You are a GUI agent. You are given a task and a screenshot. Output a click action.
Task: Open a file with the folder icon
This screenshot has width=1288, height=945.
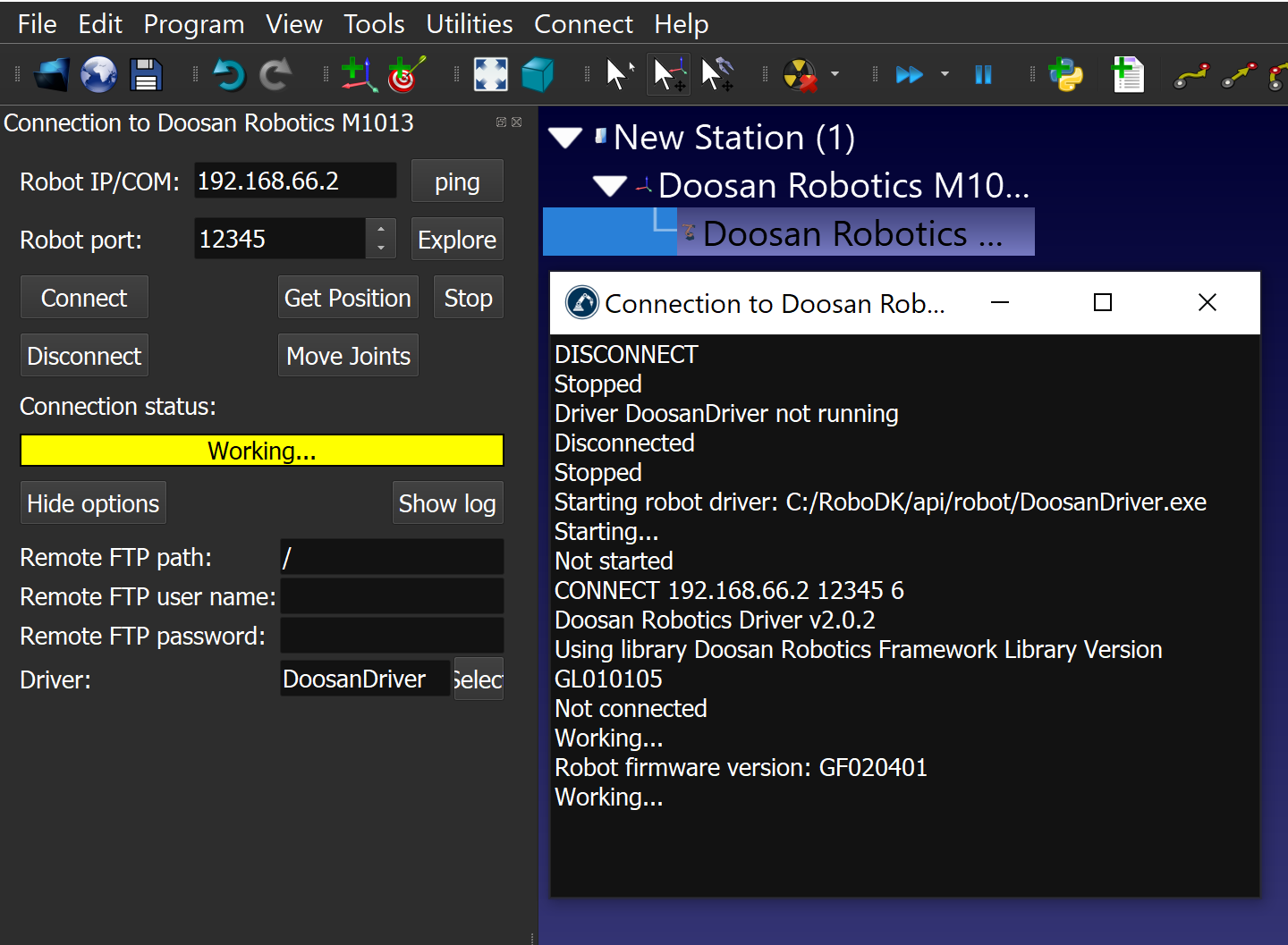[x=52, y=74]
